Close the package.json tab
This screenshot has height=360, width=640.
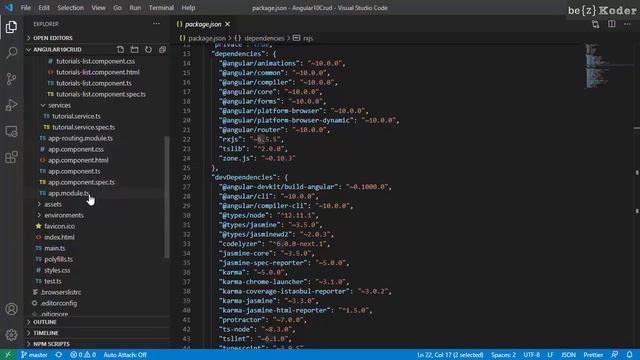pyautogui.click(x=228, y=24)
